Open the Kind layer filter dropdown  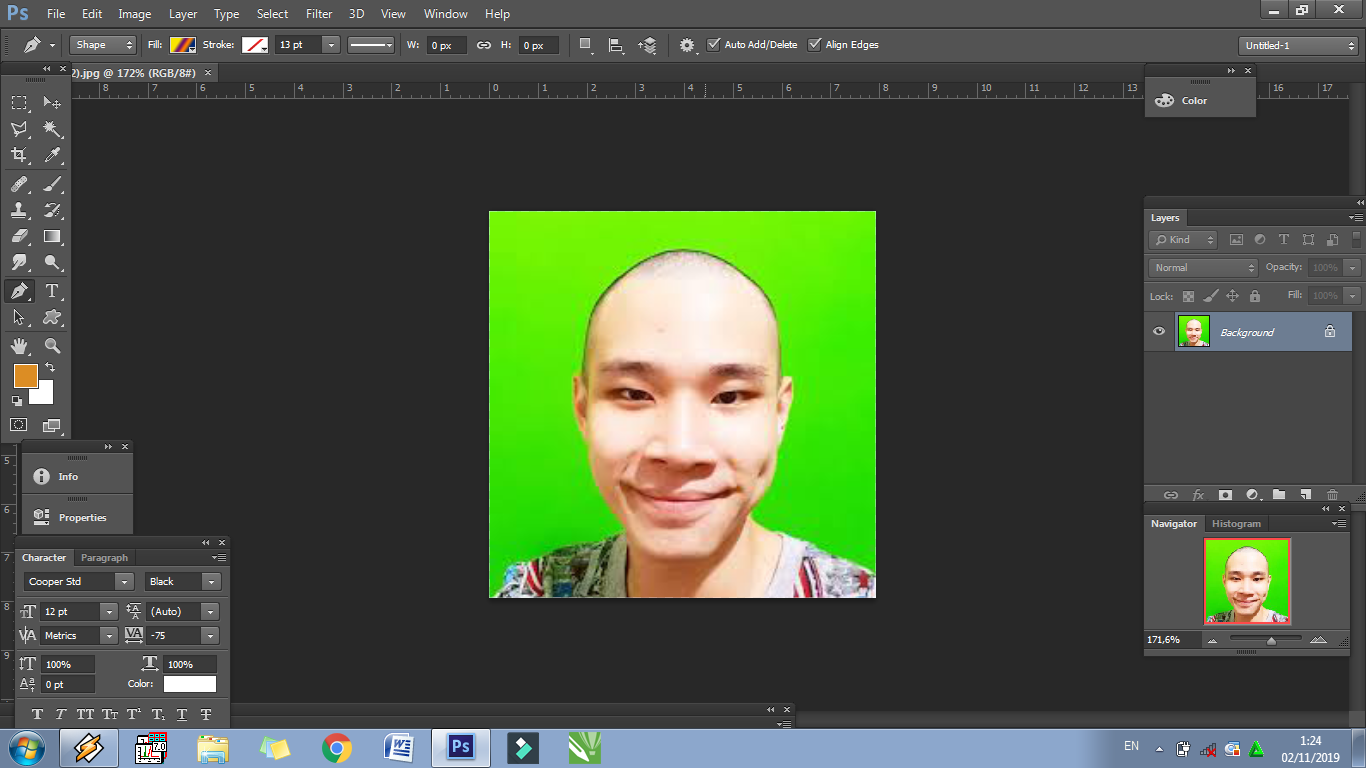(1183, 240)
